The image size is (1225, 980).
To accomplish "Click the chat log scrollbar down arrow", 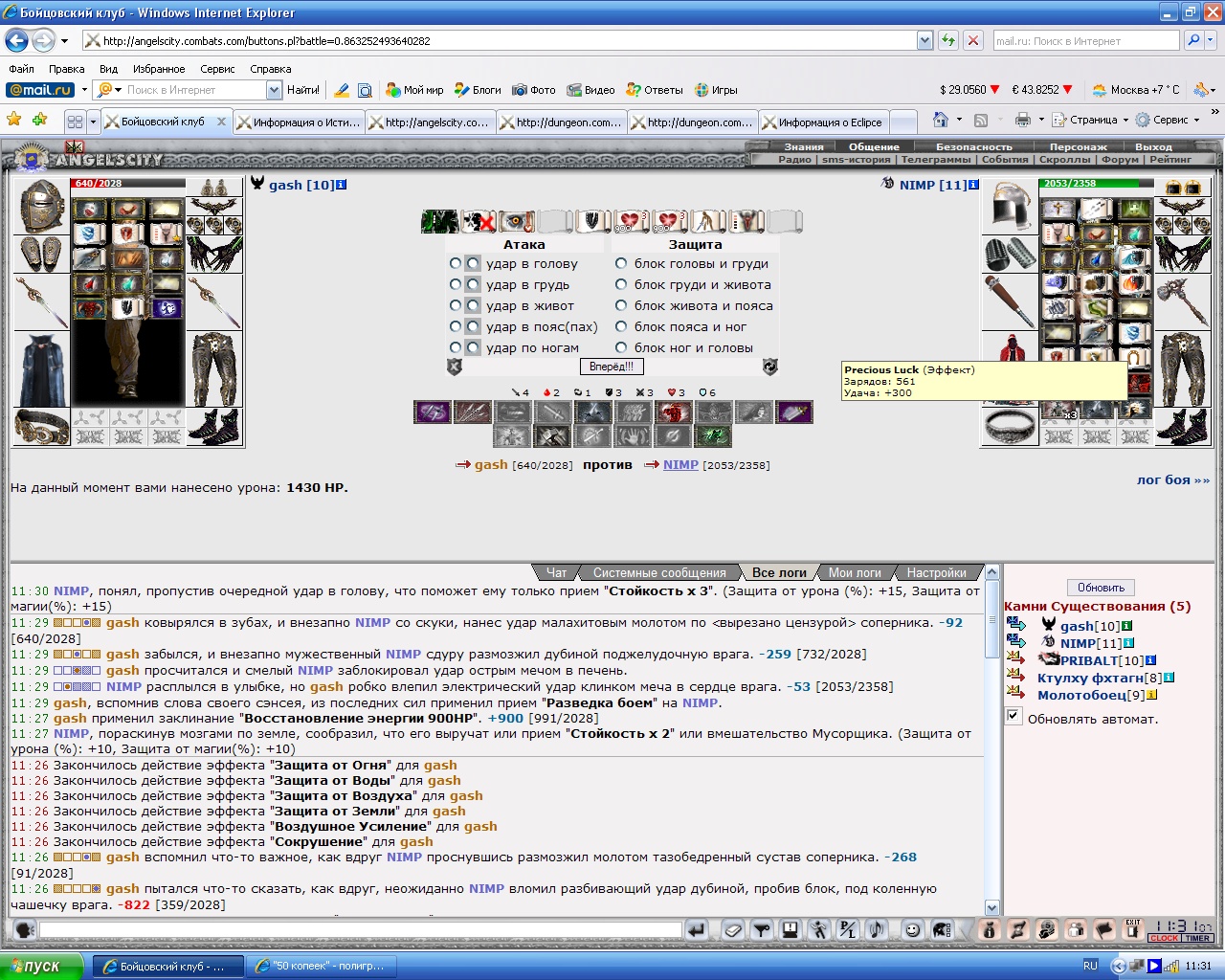I will (x=991, y=907).
